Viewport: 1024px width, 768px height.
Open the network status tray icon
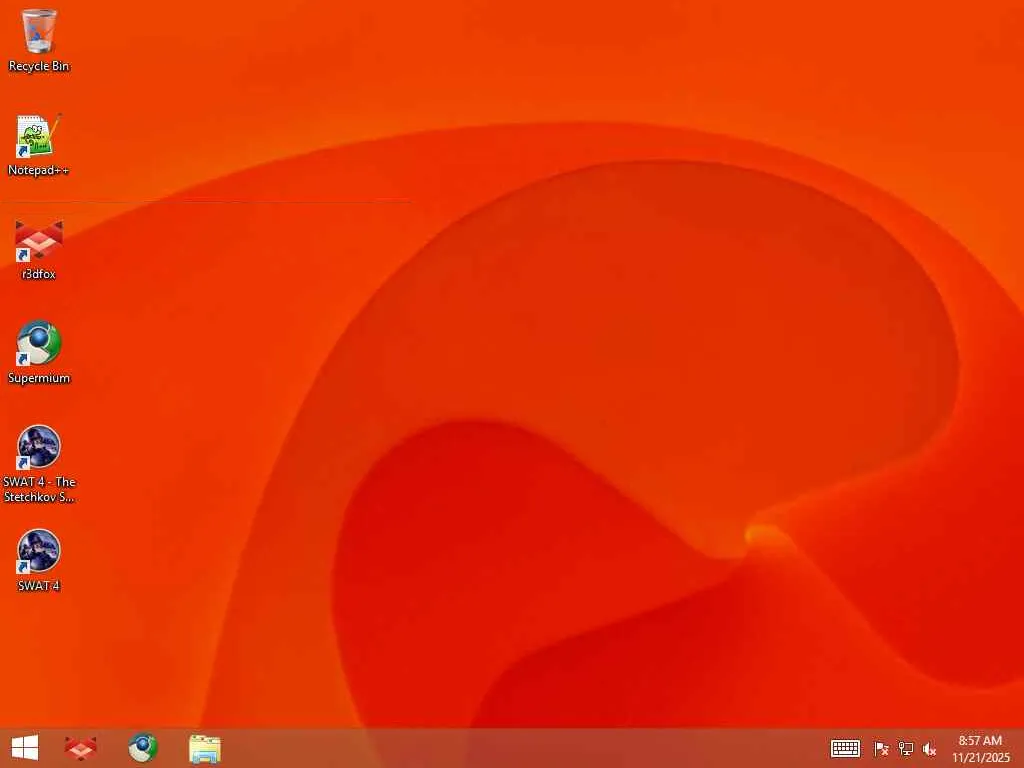tap(905, 748)
